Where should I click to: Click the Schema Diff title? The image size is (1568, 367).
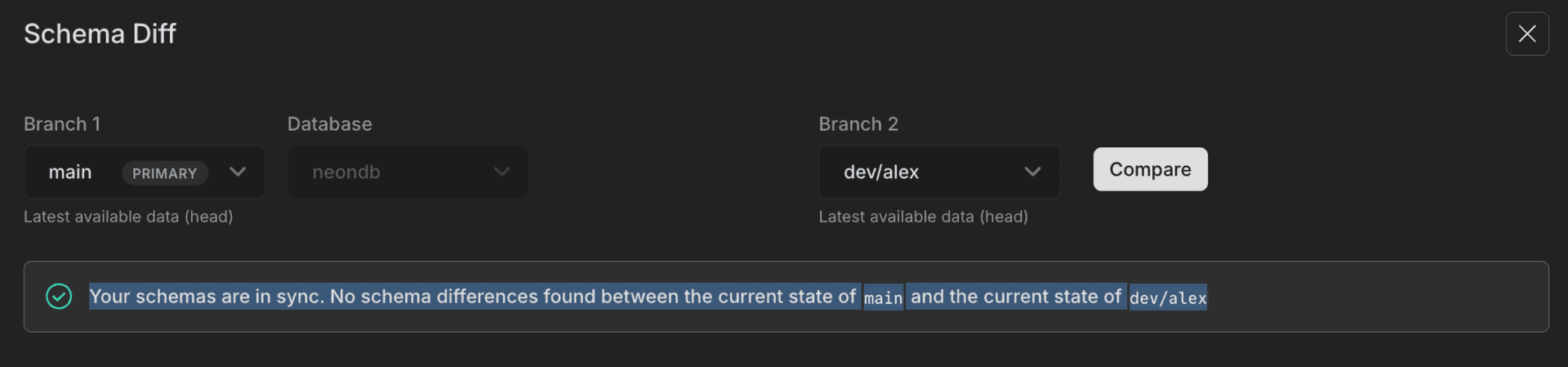point(100,34)
